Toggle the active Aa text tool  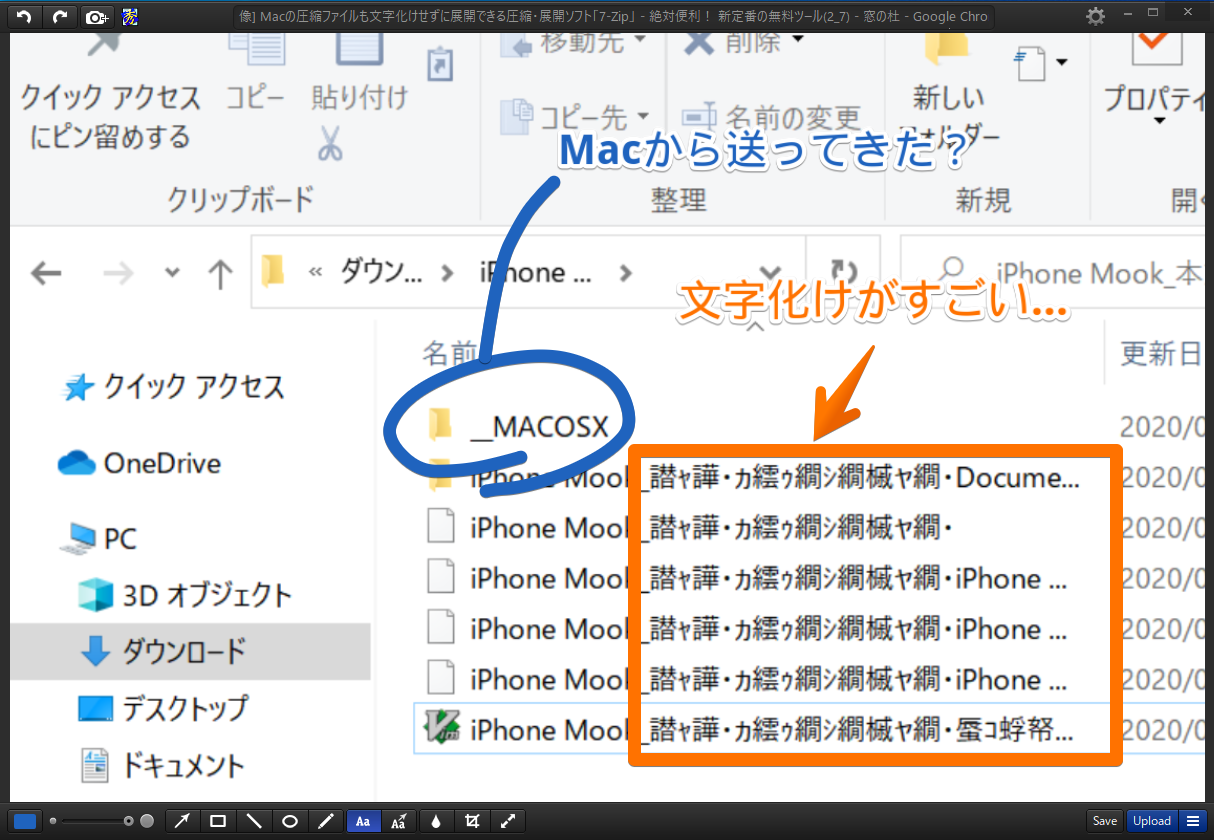pyautogui.click(x=364, y=820)
